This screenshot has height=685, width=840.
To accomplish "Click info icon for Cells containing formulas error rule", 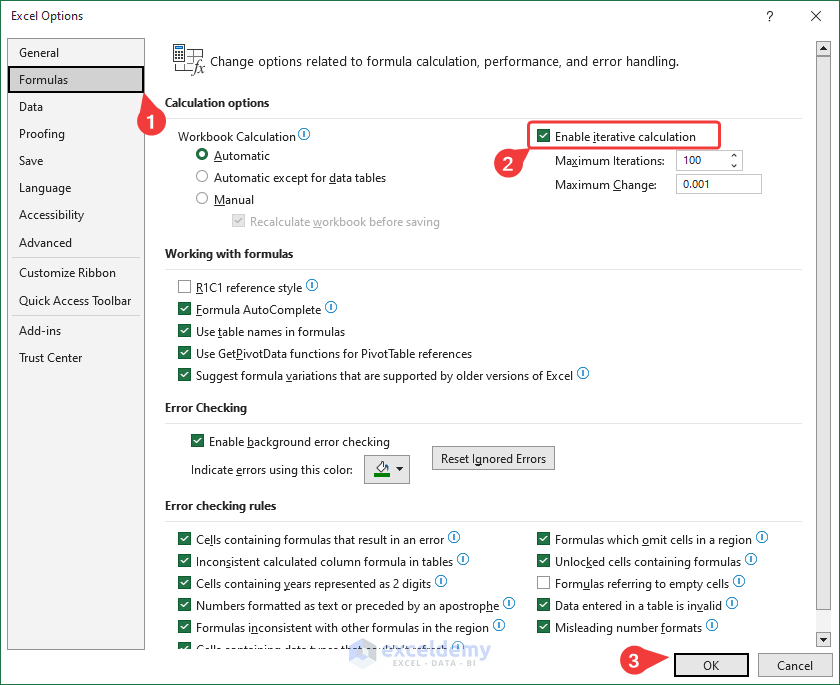I will coord(454,537).
